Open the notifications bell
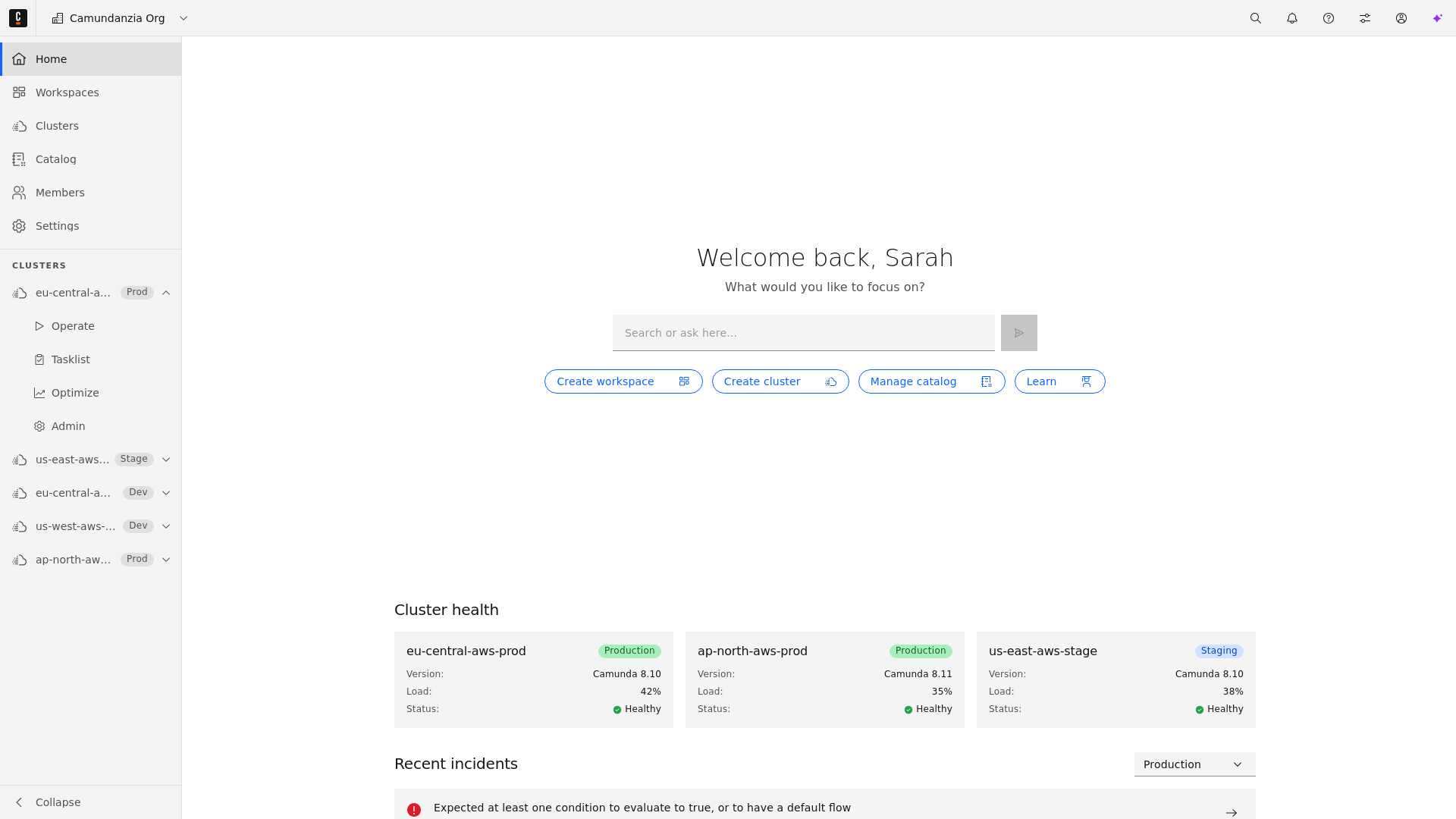 click(1292, 18)
